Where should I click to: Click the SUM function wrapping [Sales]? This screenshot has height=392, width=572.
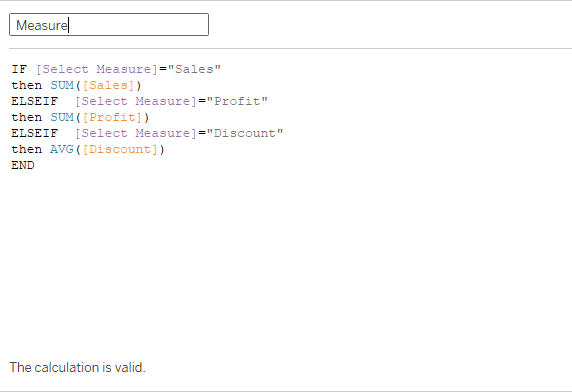pos(62,85)
